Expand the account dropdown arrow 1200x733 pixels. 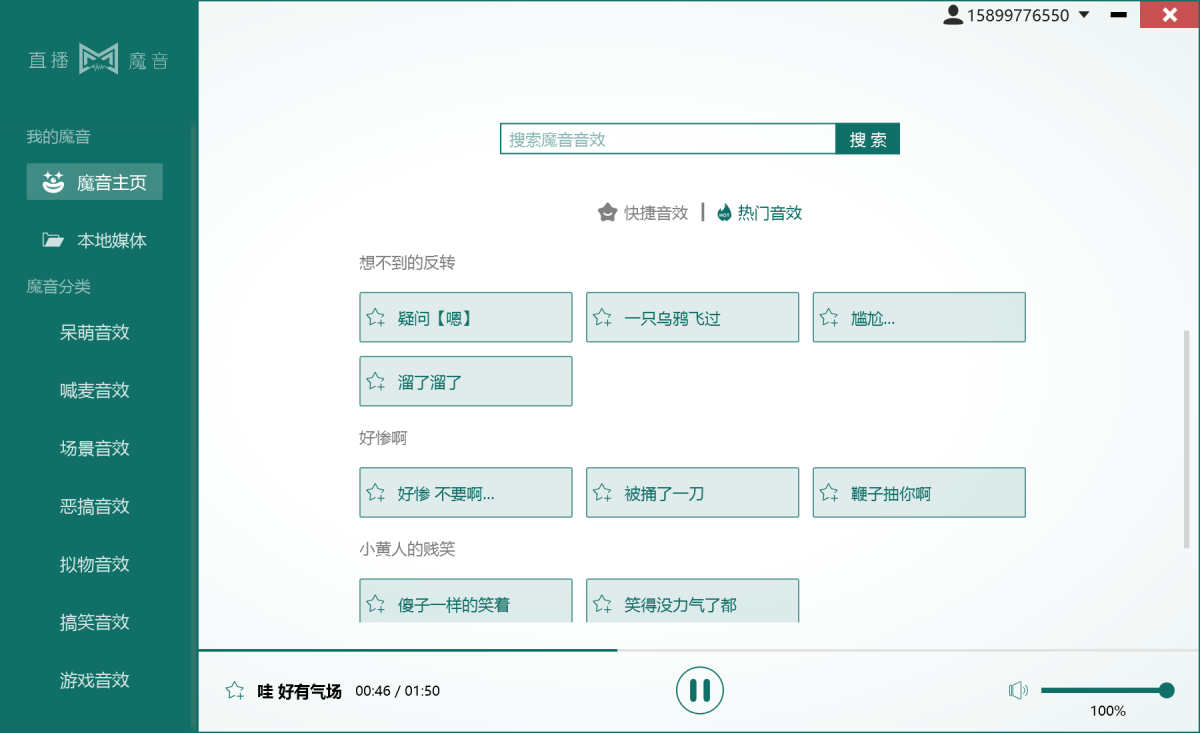(1086, 15)
